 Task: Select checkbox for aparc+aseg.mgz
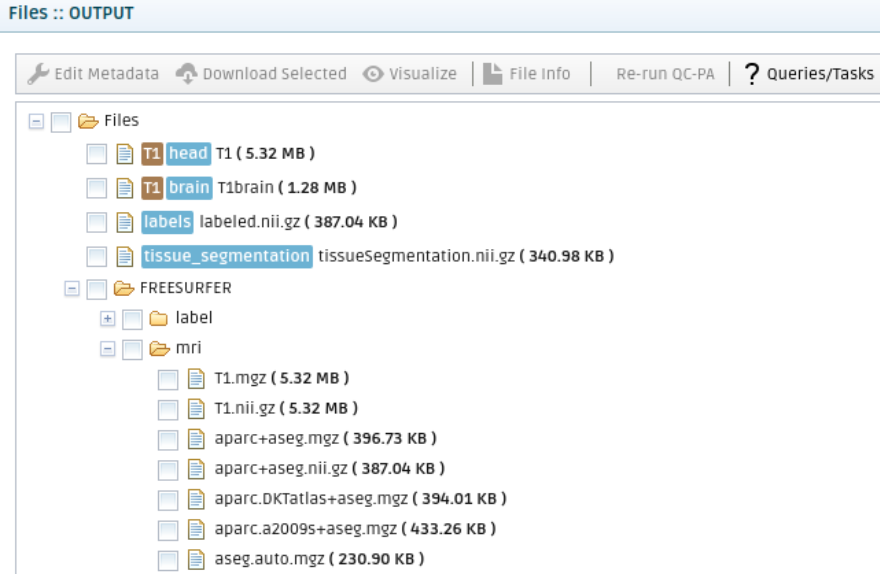click(168, 439)
